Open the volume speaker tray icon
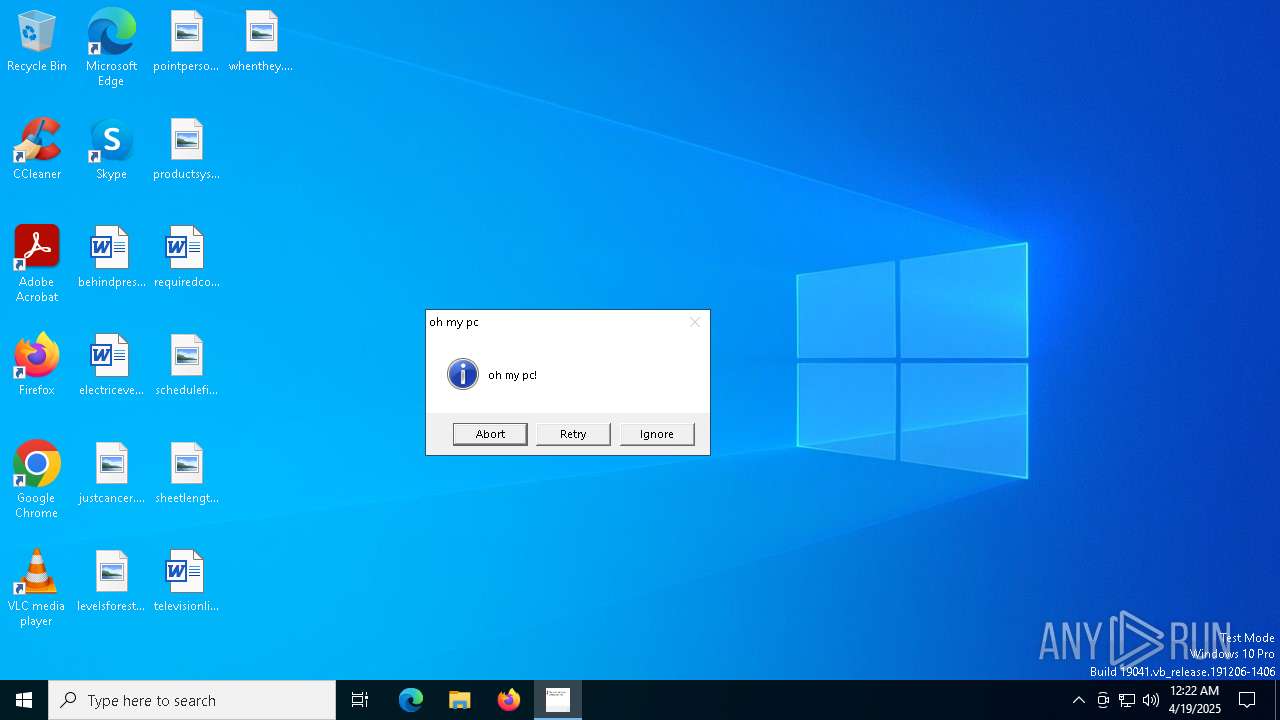 click(x=1151, y=700)
